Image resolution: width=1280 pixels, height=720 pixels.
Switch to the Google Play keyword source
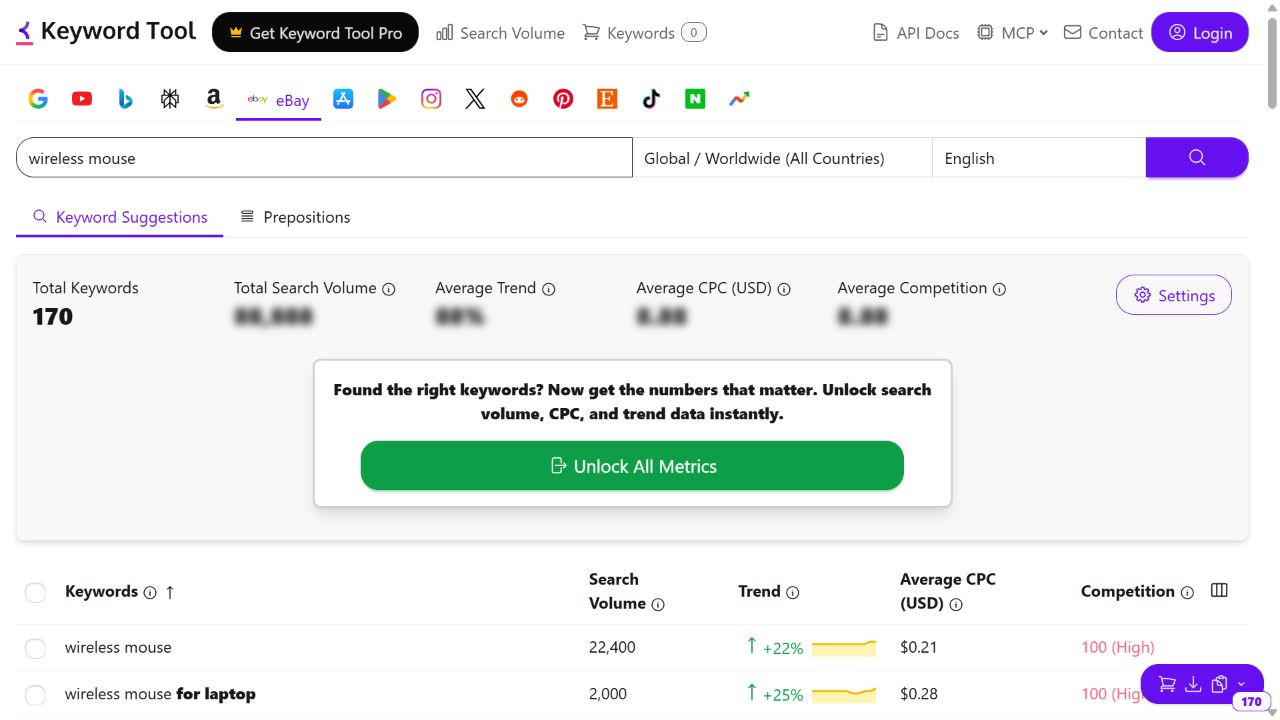[387, 99]
